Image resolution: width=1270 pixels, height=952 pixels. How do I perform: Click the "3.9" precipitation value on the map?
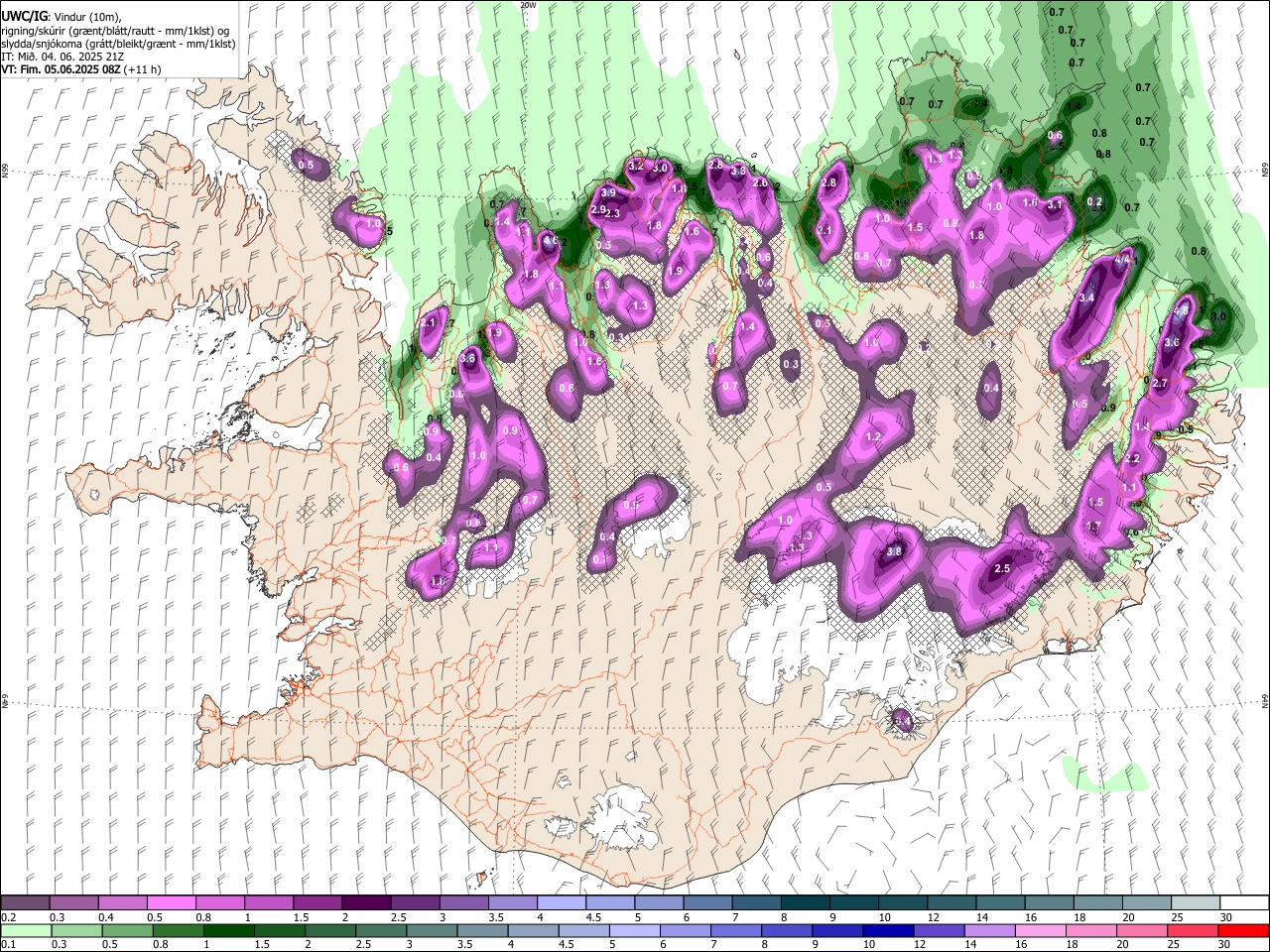(608, 192)
